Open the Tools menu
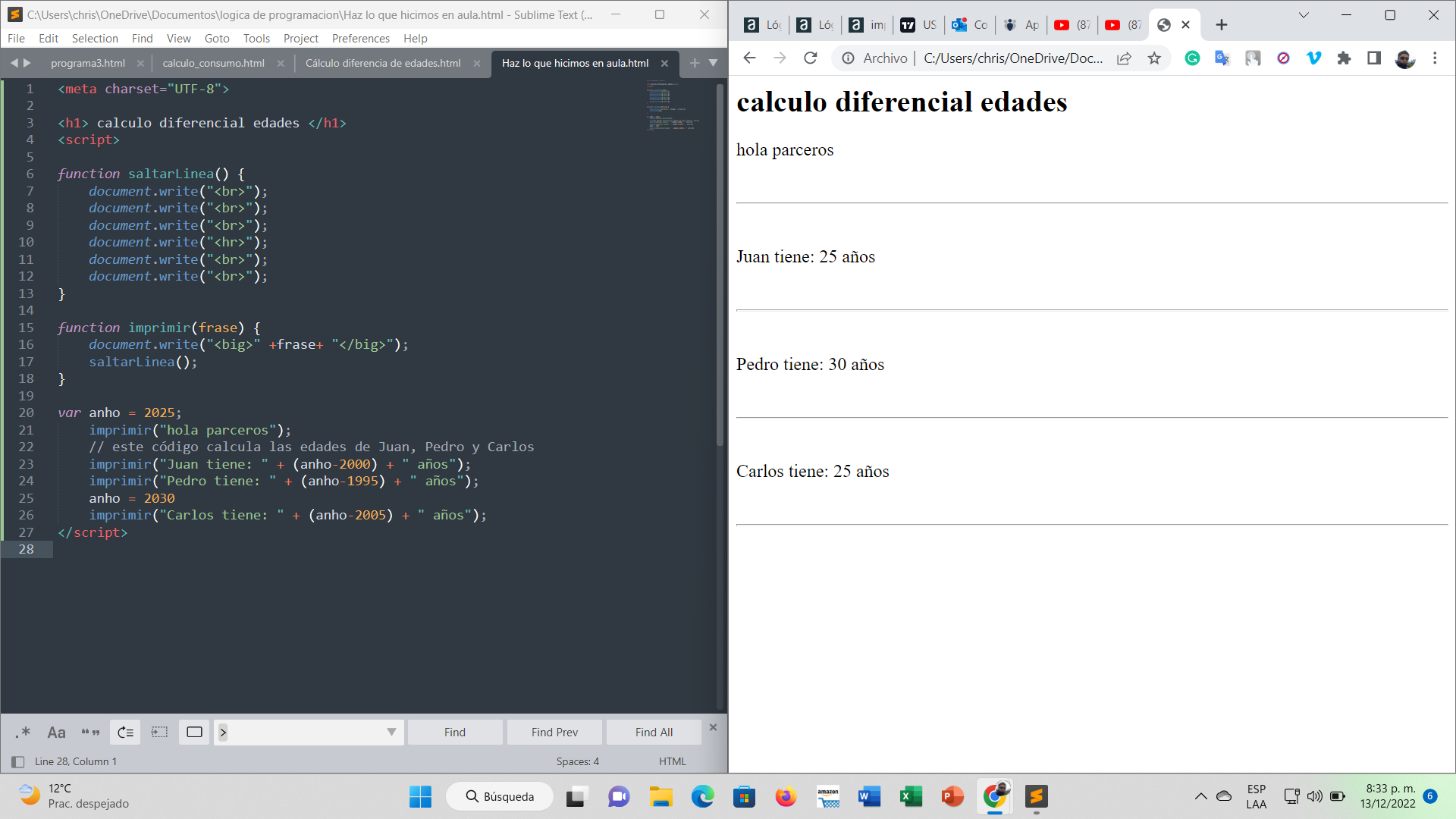Screen dimensions: 1456x819 click(256, 38)
